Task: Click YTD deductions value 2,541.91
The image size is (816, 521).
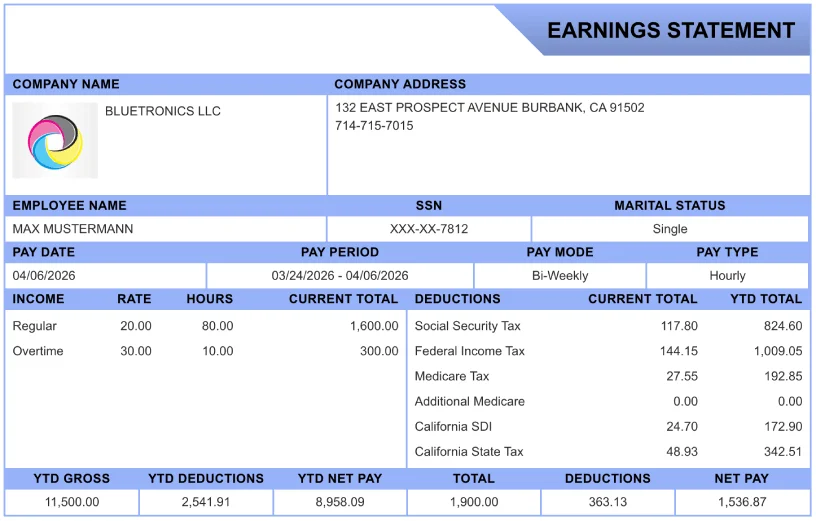Action: point(206,502)
